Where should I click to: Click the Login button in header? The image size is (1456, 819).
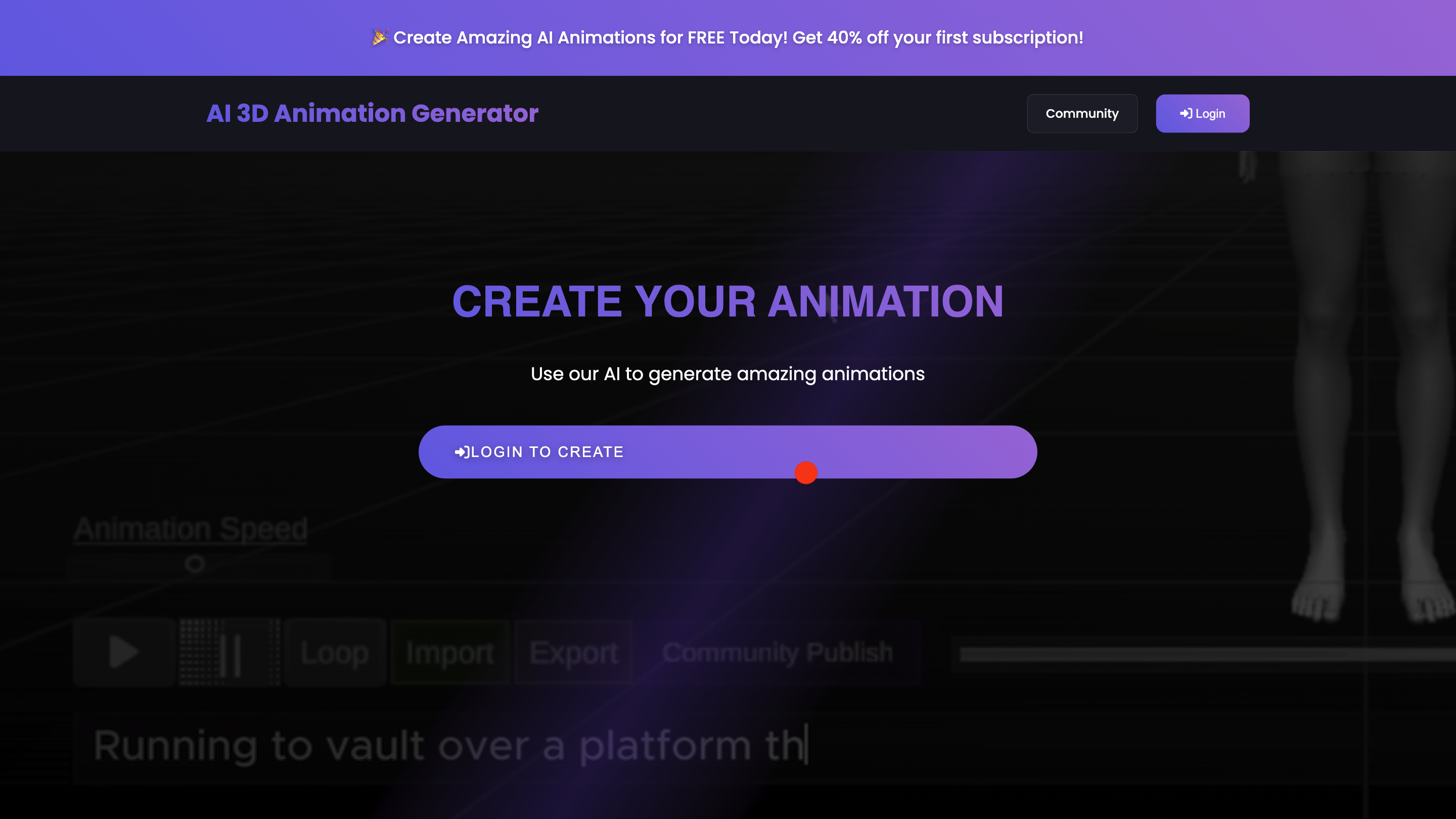(x=1202, y=114)
